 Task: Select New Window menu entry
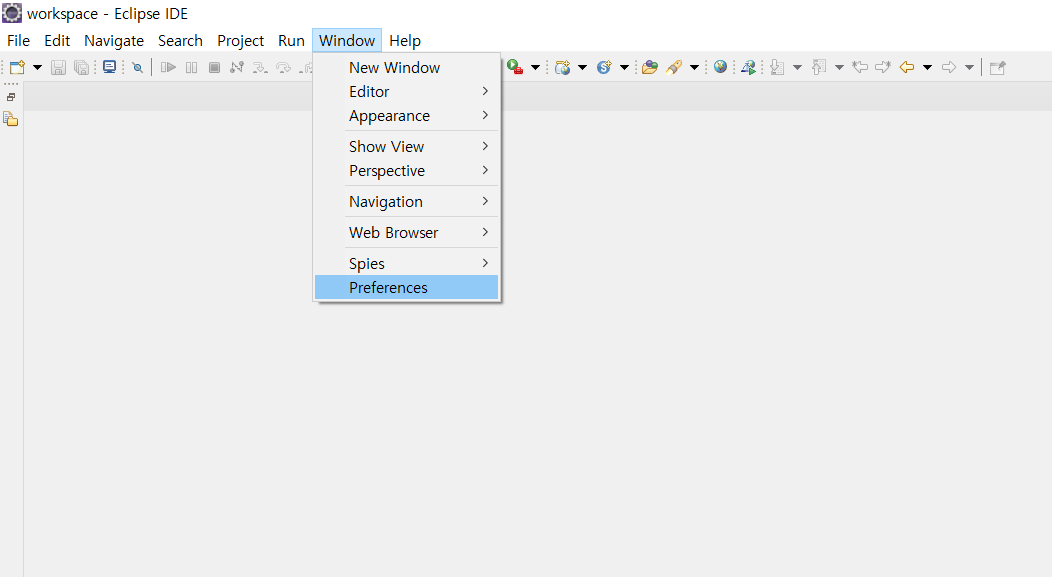tap(407, 68)
